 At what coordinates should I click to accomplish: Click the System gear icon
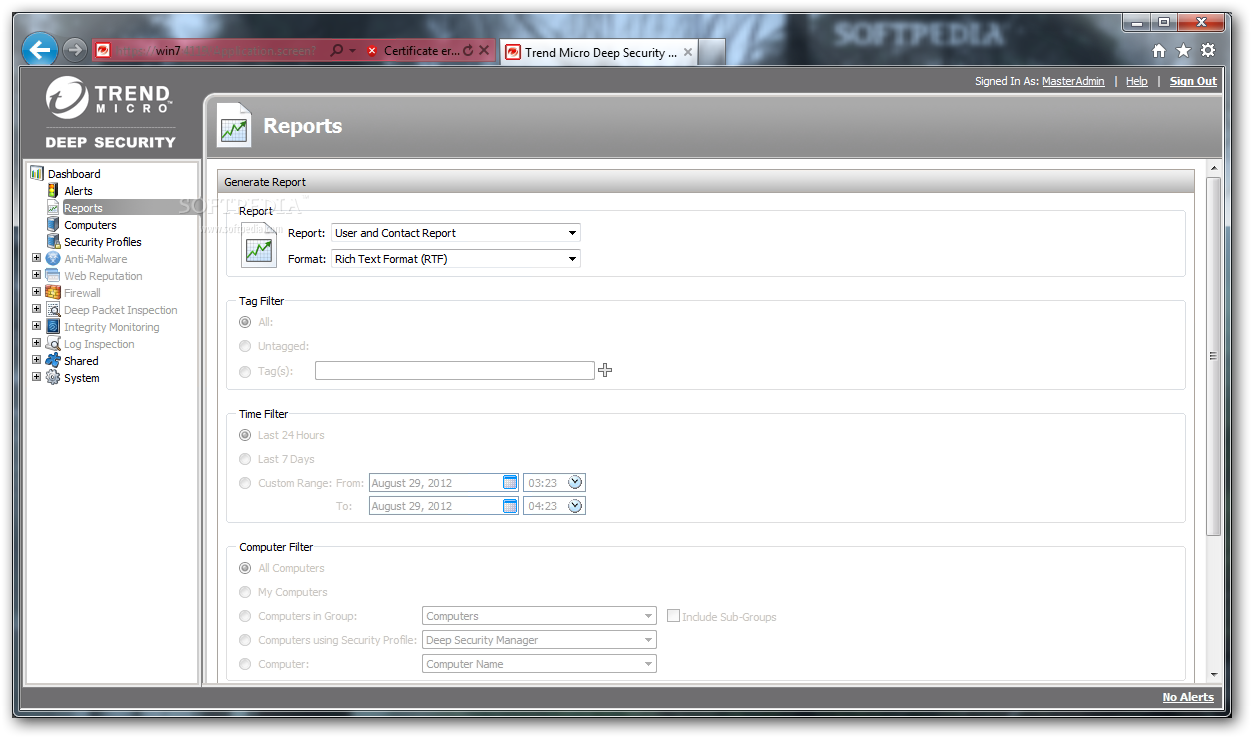[53, 377]
